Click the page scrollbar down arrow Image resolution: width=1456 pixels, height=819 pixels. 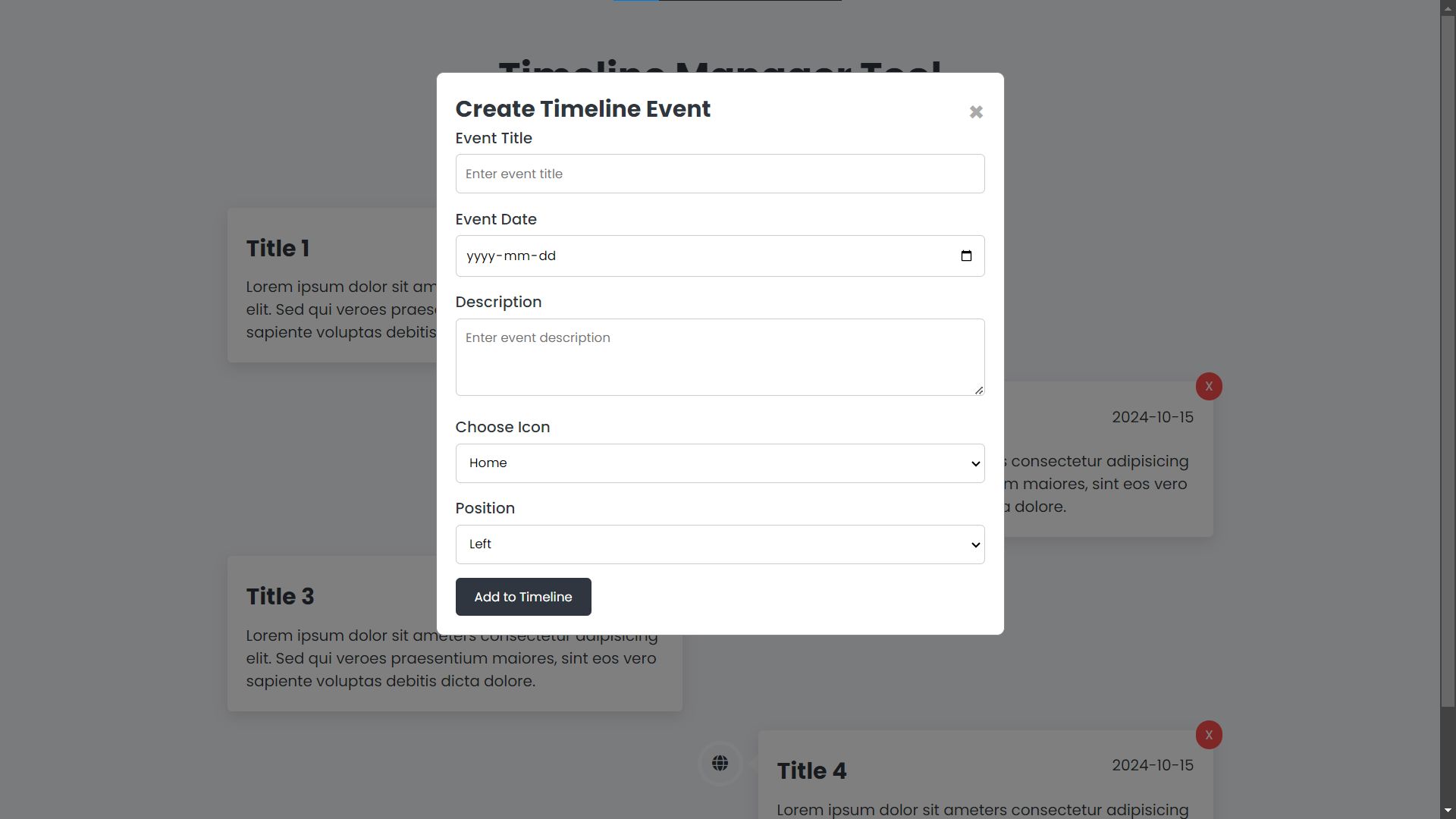point(1448,811)
